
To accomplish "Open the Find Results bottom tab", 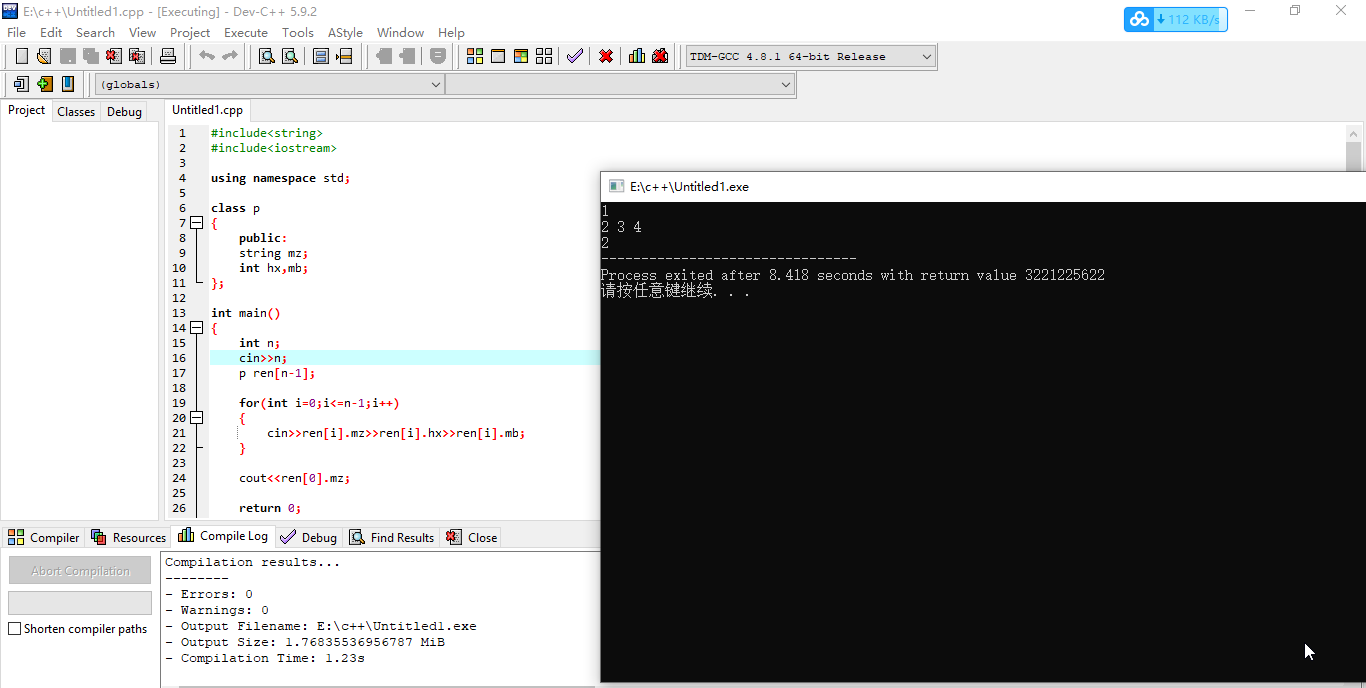I will point(392,537).
